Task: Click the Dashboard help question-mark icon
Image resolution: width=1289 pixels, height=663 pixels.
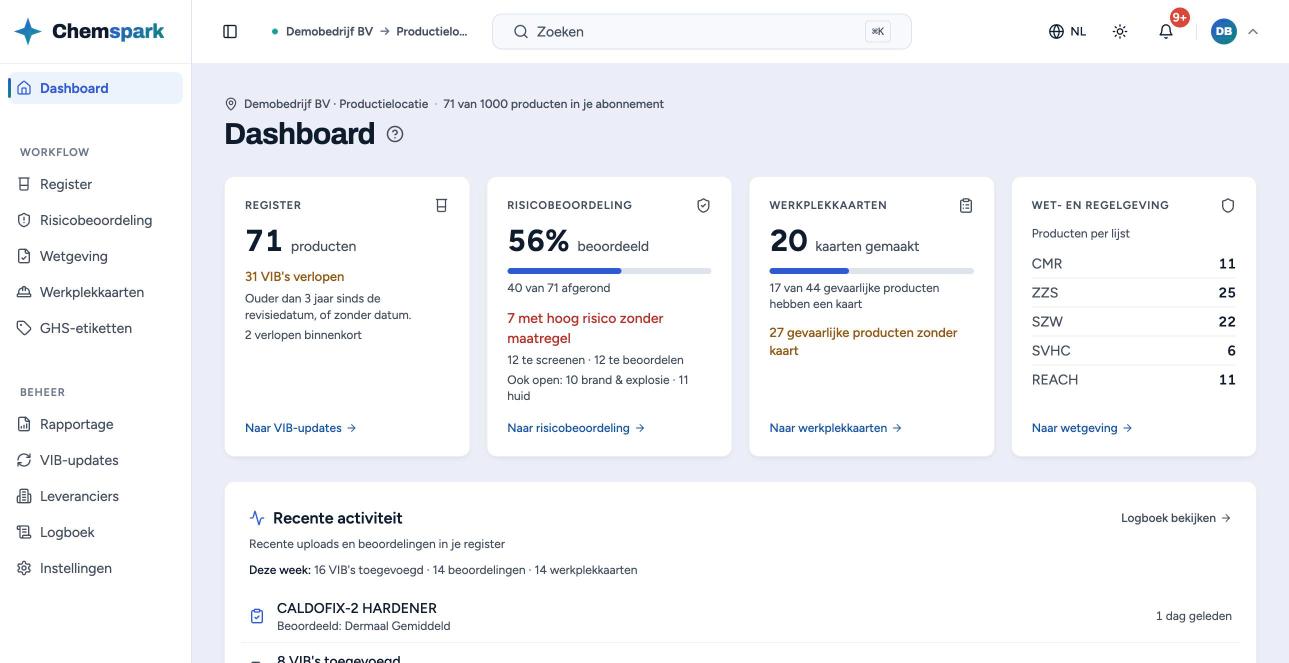Action: coord(395,134)
